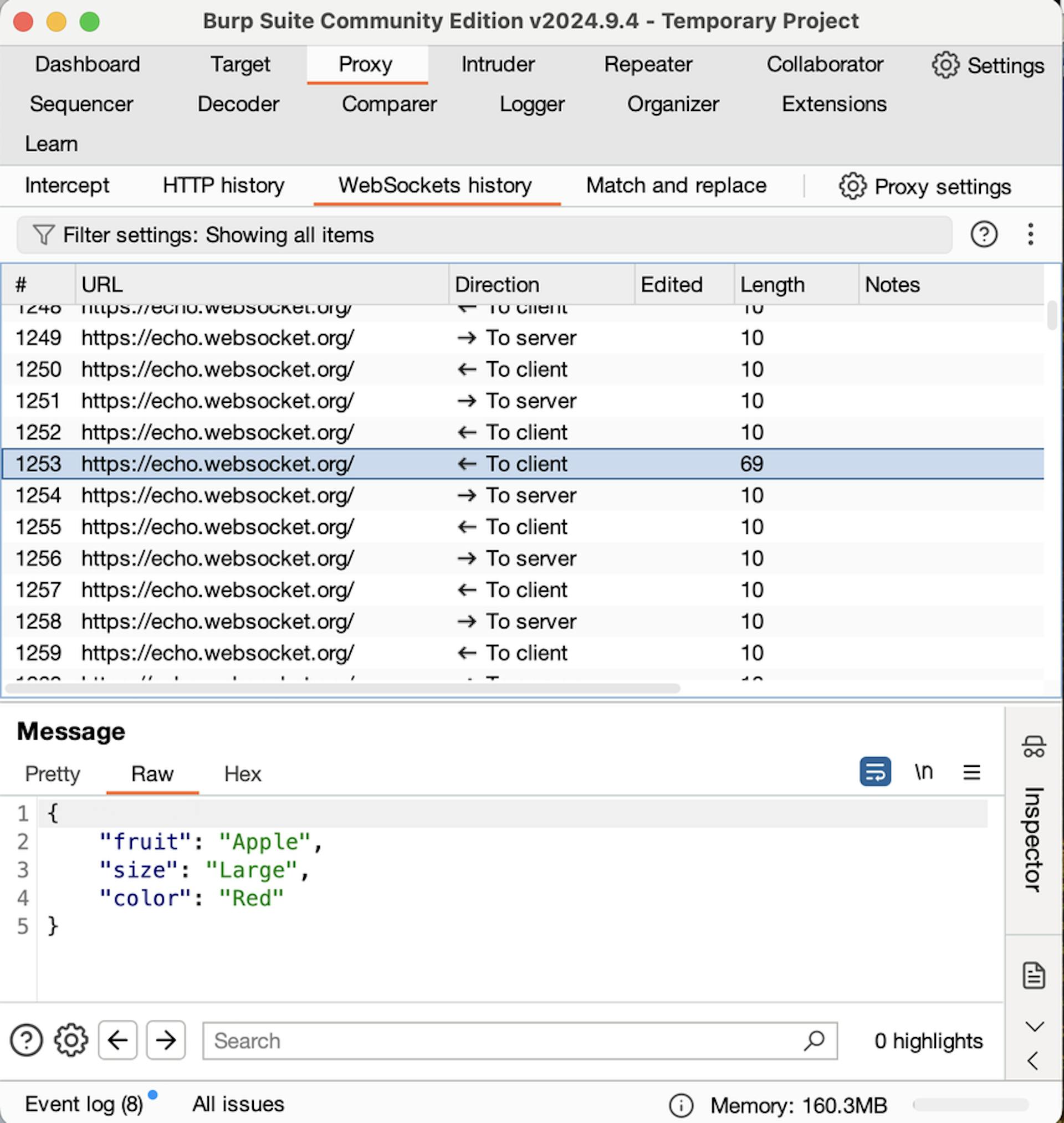Screen dimensions: 1064x1123
Task: Sort by the # column header
Action: (38, 285)
